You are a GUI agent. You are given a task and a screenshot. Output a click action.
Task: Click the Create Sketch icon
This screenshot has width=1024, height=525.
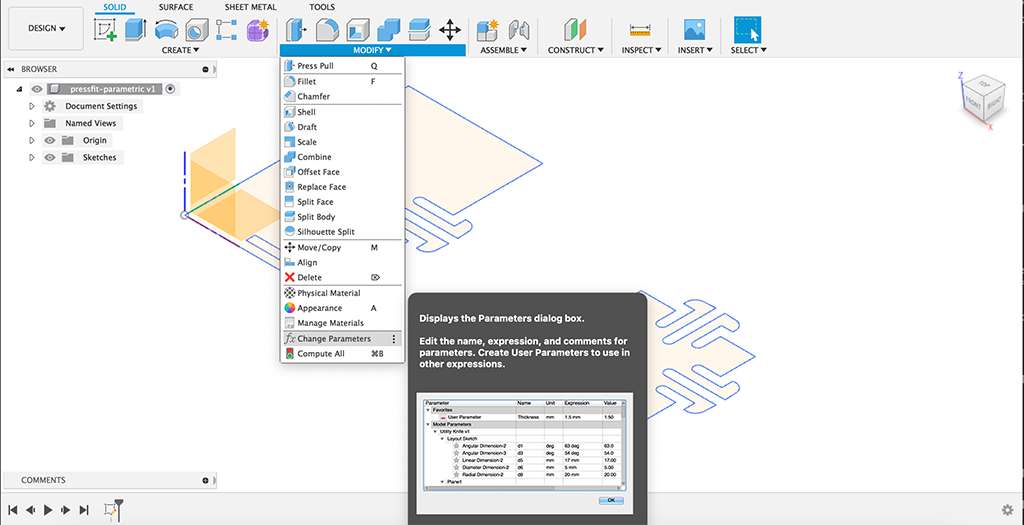[106, 30]
